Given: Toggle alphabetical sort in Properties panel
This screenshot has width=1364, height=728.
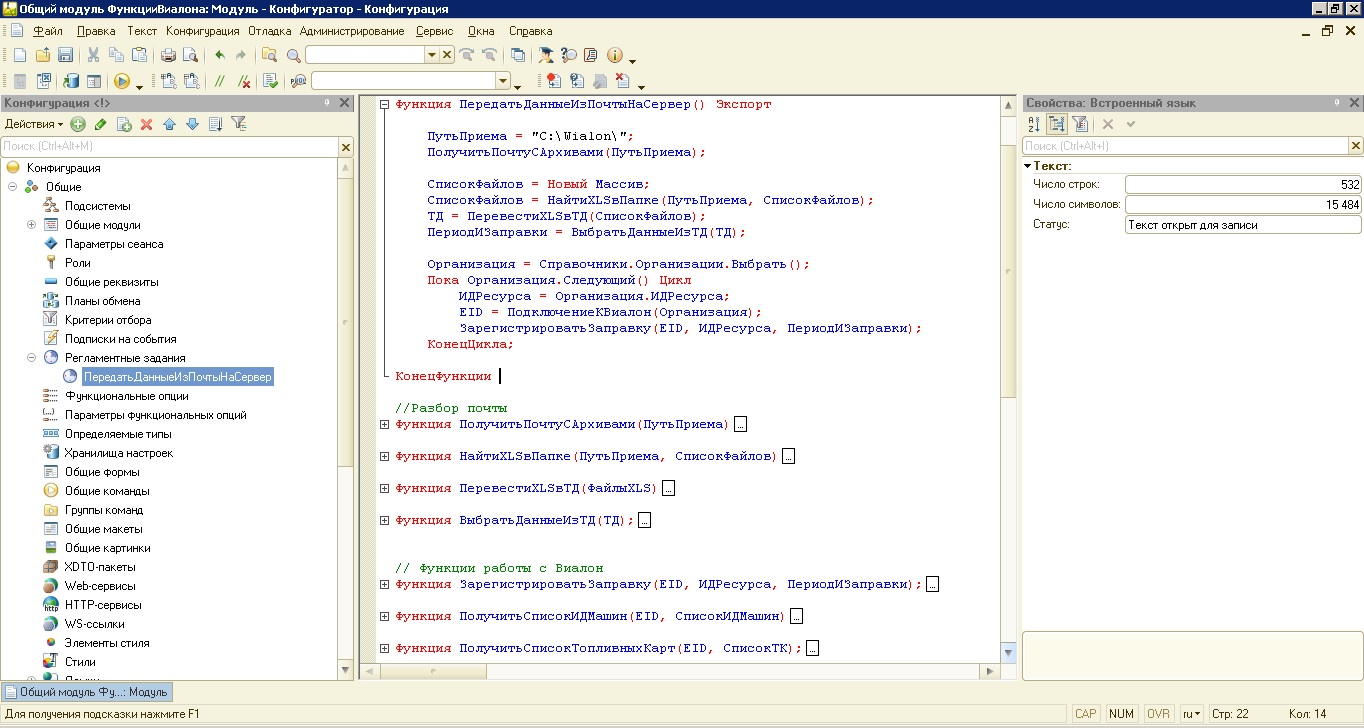Looking at the screenshot, I should click(x=1035, y=124).
